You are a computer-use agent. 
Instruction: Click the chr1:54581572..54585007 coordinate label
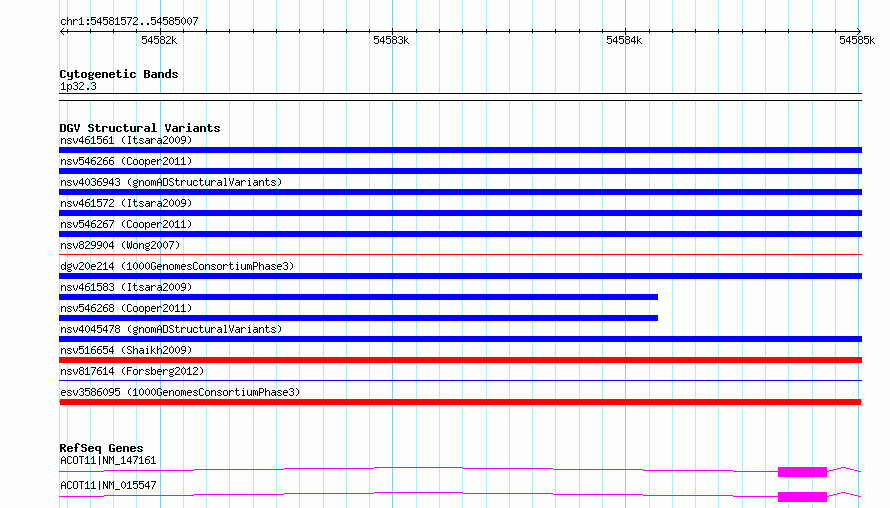129,22
